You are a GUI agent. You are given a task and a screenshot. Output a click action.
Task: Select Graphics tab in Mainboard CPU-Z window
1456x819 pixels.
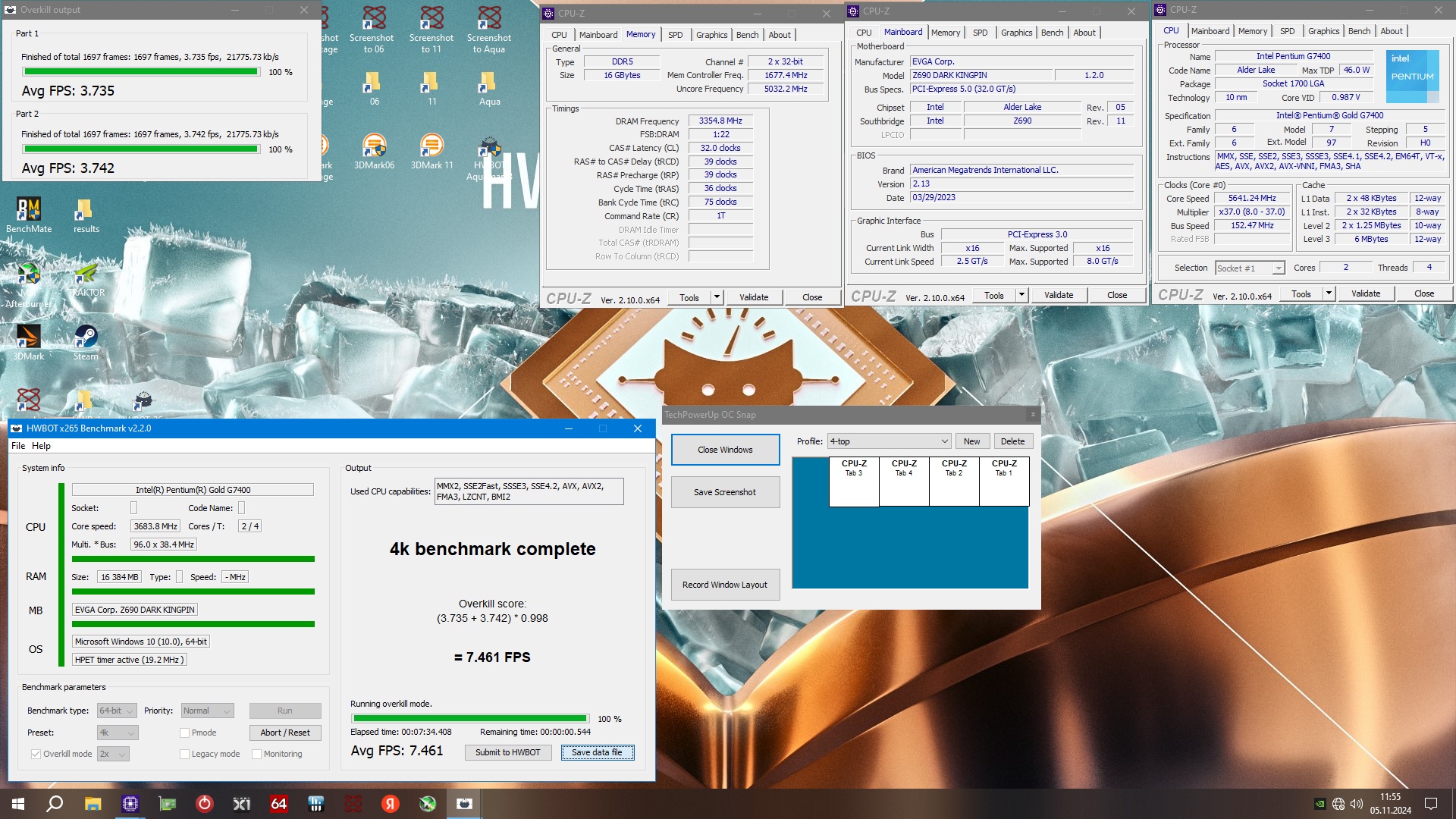click(x=1016, y=33)
